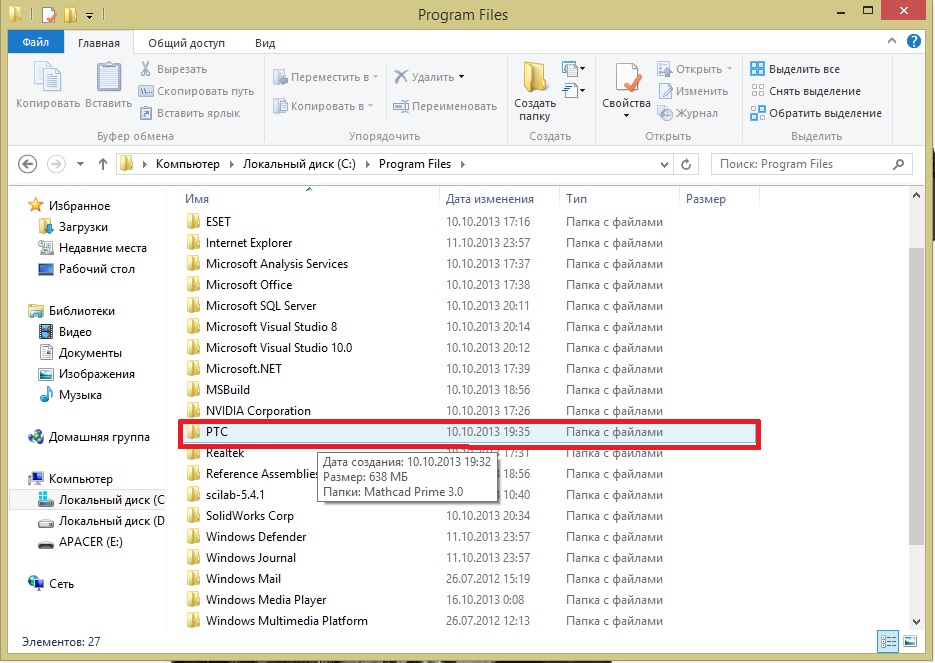Click Deselect all (Снять выделение)
Image resolution: width=935 pixels, height=663 pixels.
point(806,91)
